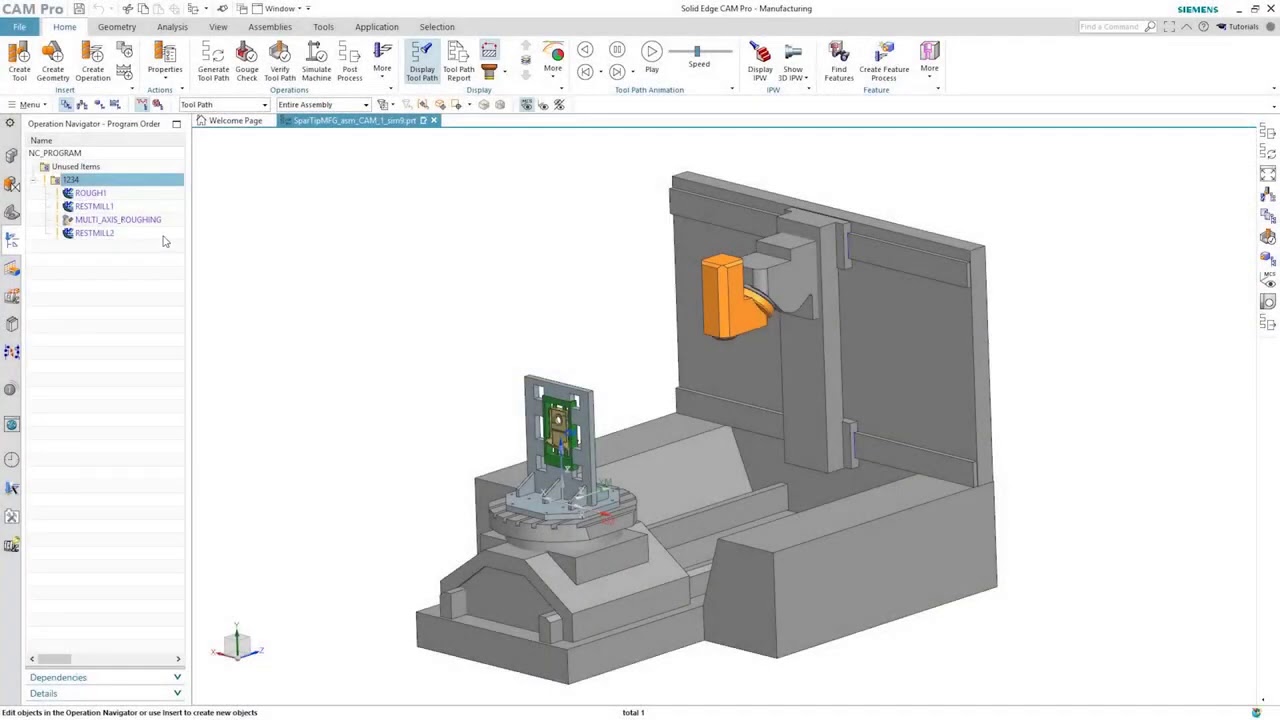Open the Assembly Navigator sidebar icon

pos(11,156)
